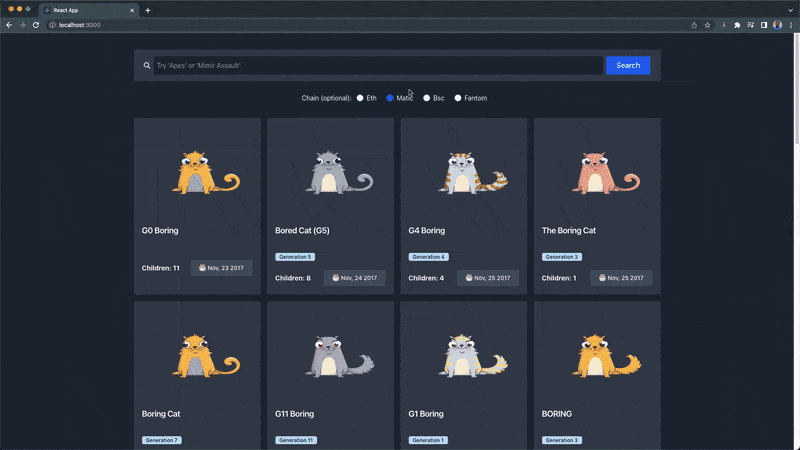Click the browser forward arrow

22,25
